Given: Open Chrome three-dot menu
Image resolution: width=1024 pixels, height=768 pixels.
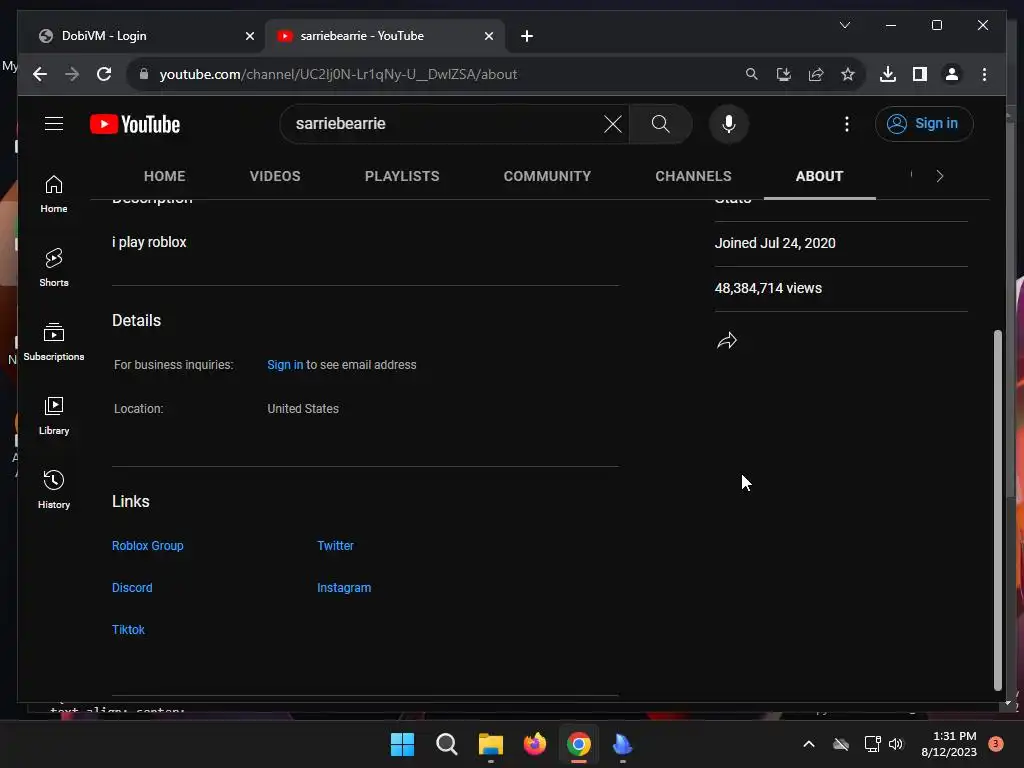Looking at the screenshot, I should (984, 74).
